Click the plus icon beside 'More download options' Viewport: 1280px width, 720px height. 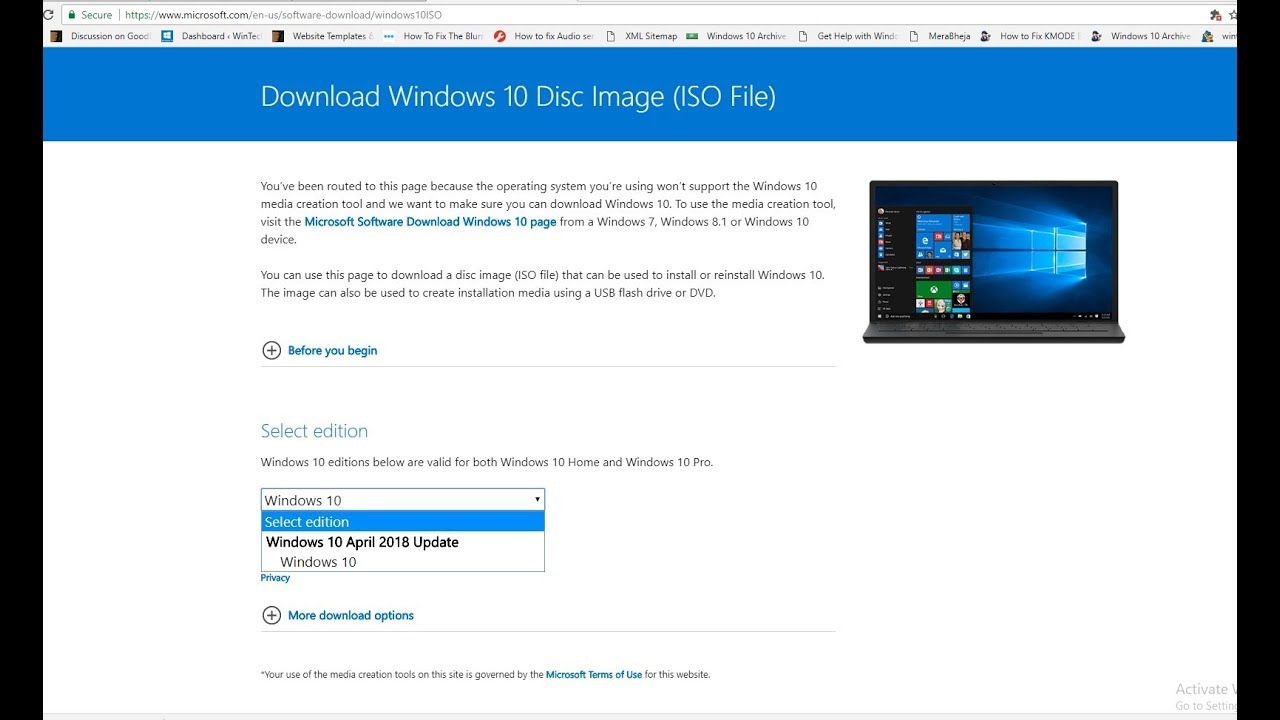tap(271, 615)
